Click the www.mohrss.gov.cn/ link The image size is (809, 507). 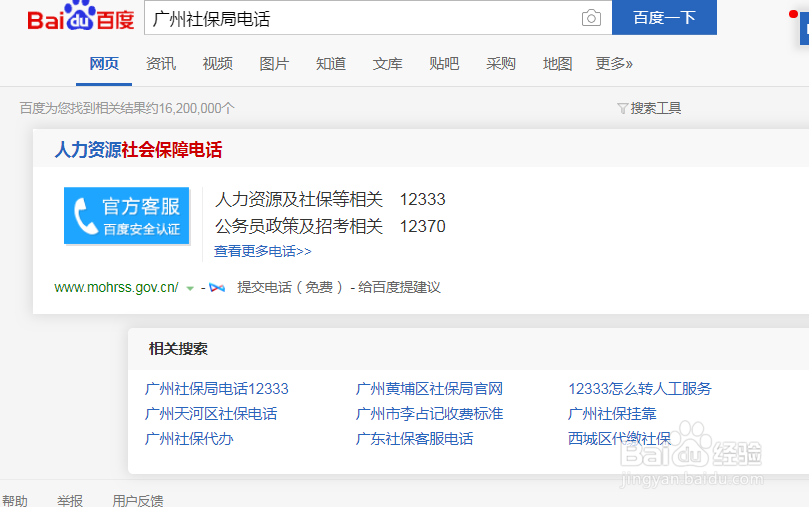pos(117,287)
